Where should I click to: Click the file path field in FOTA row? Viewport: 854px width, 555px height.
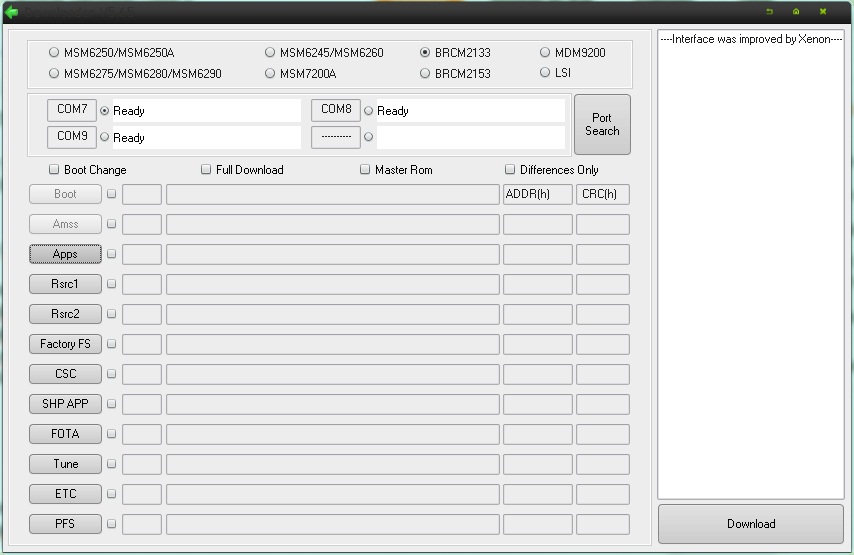pyautogui.click(x=332, y=434)
